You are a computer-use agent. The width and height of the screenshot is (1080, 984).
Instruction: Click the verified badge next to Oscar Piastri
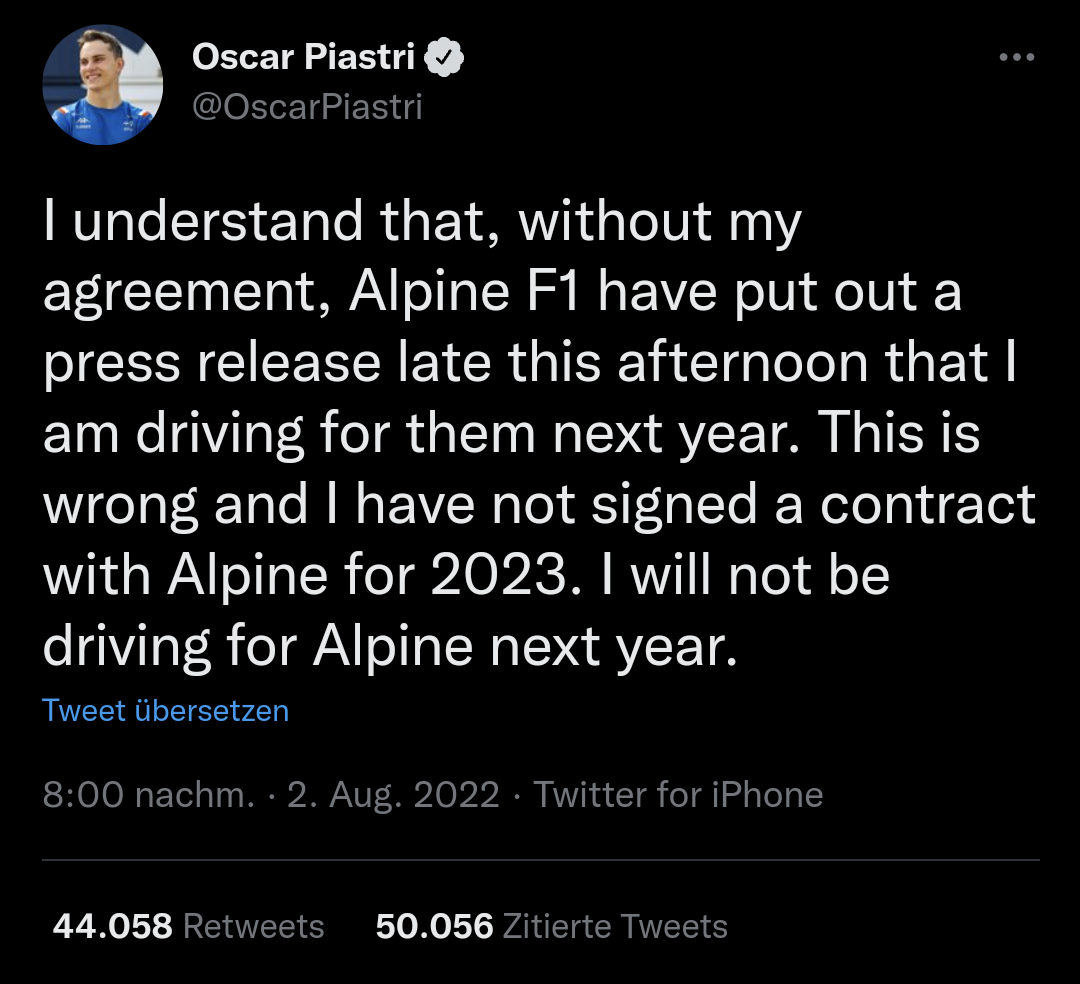click(x=445, y=59)
